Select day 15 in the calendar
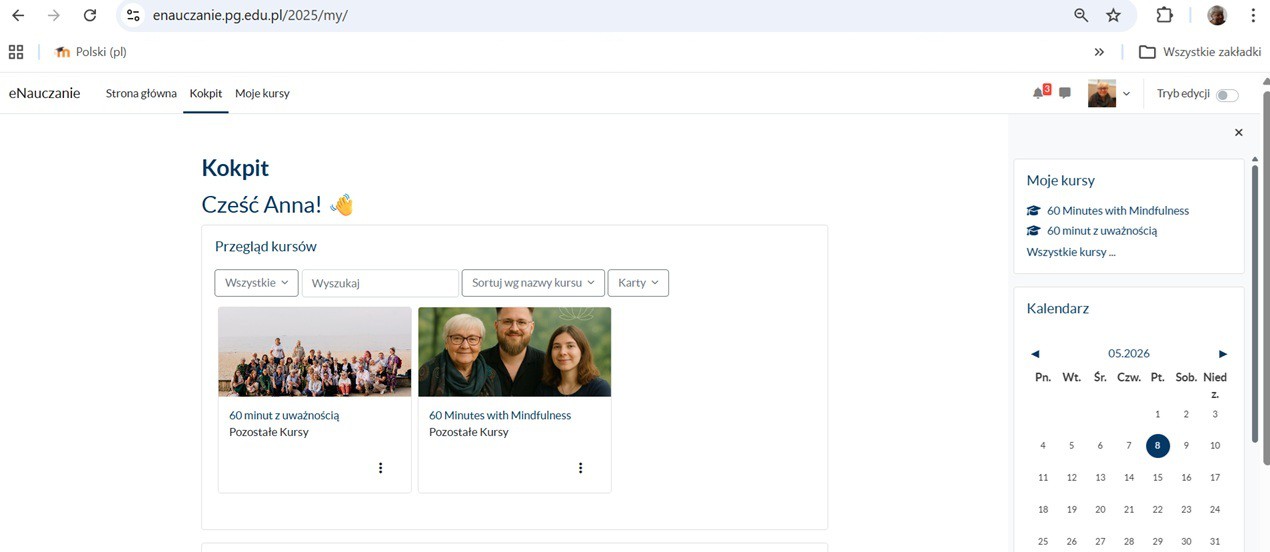The height and width of the screenshot is (552, 1270). [1158, 478]
